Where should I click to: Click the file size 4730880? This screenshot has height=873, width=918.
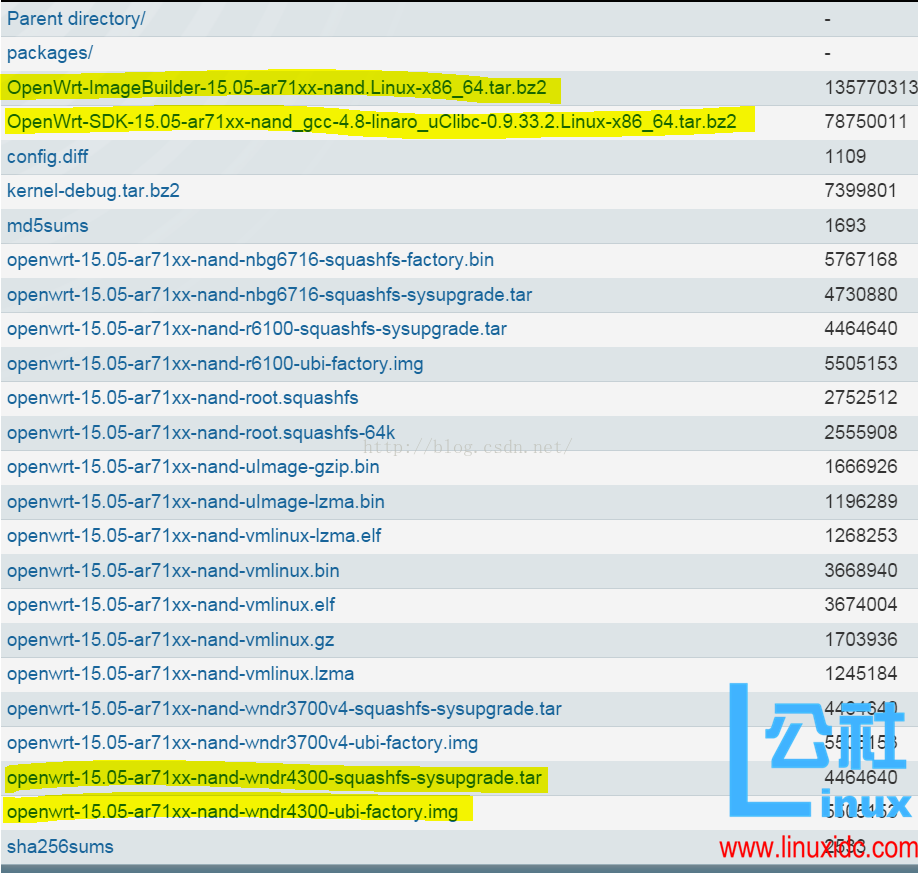click(861, 295)
